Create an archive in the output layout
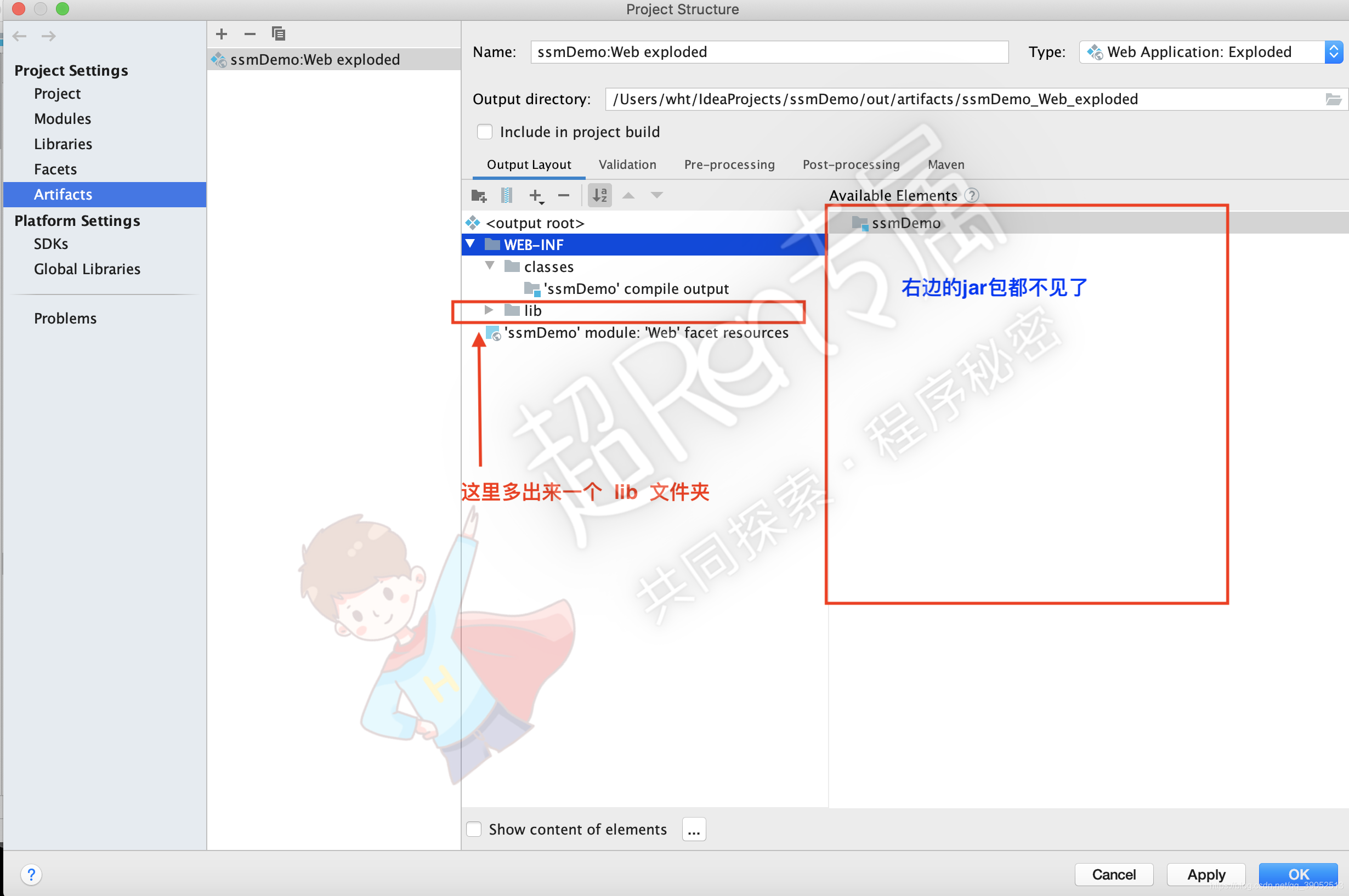Screen dimensions: 1349x896 506,195
